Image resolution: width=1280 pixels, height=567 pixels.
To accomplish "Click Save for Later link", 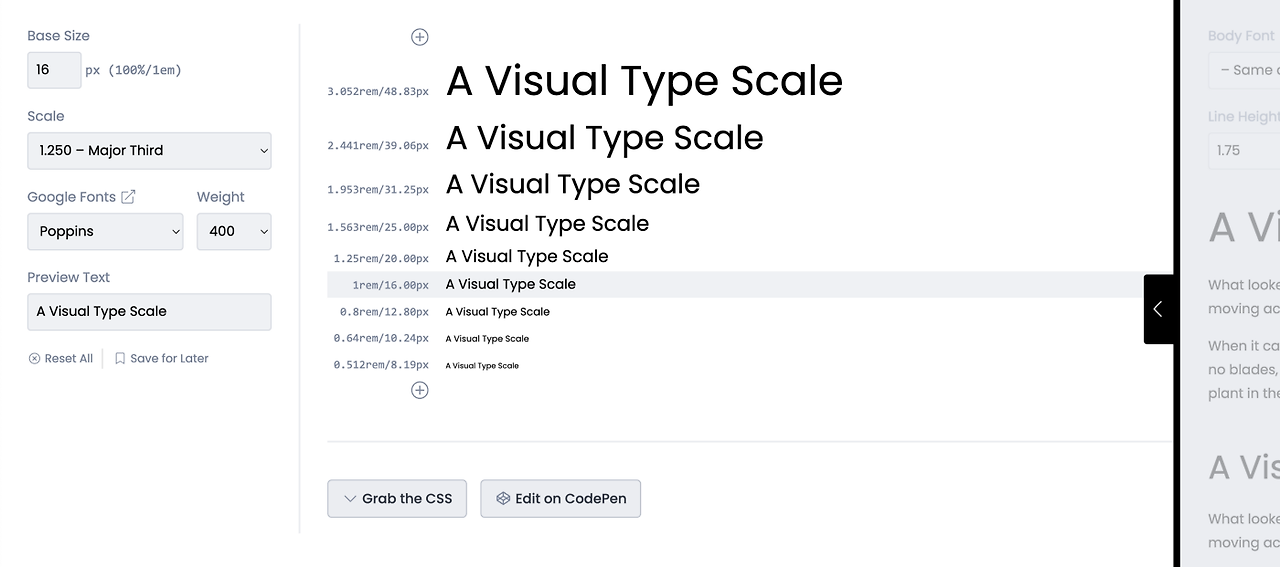I will point(161,358).
